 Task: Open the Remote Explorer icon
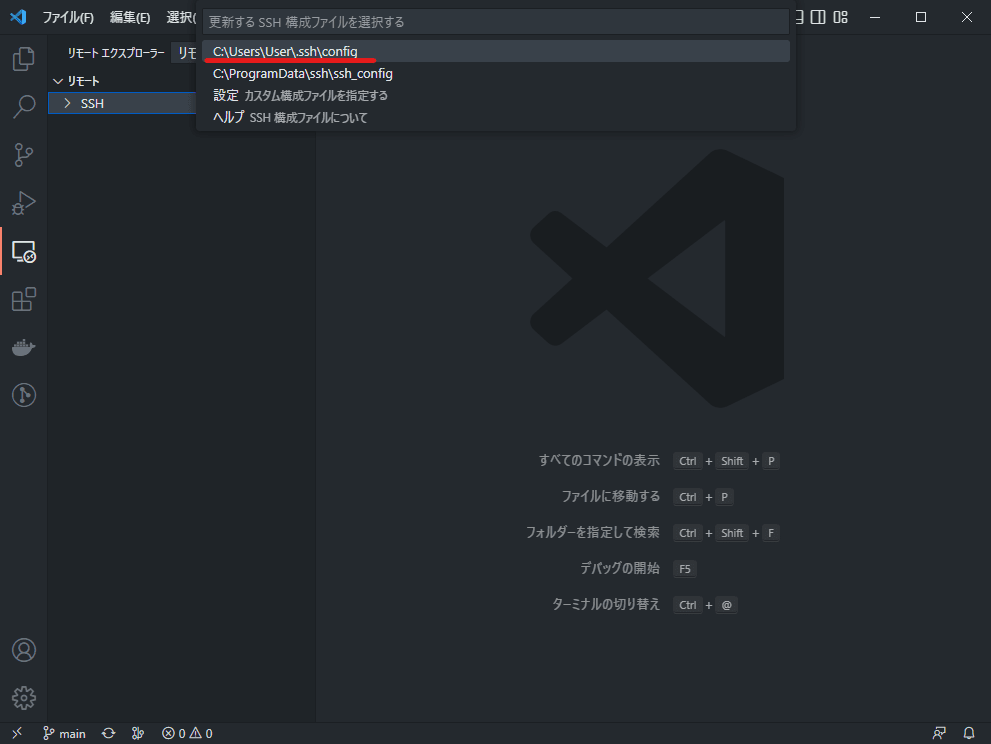pos(23,251)
